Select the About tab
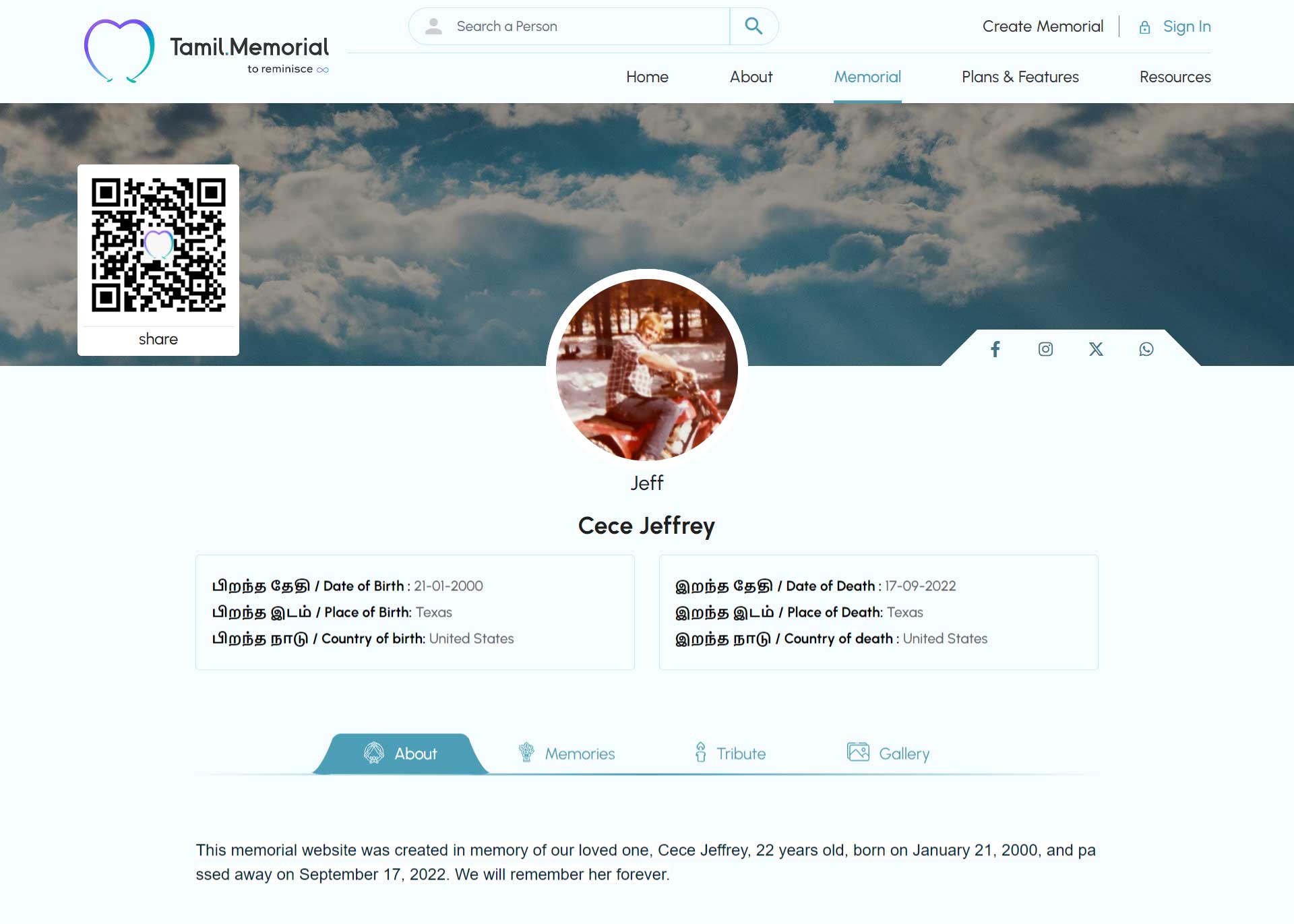 (x=400, y=753)
